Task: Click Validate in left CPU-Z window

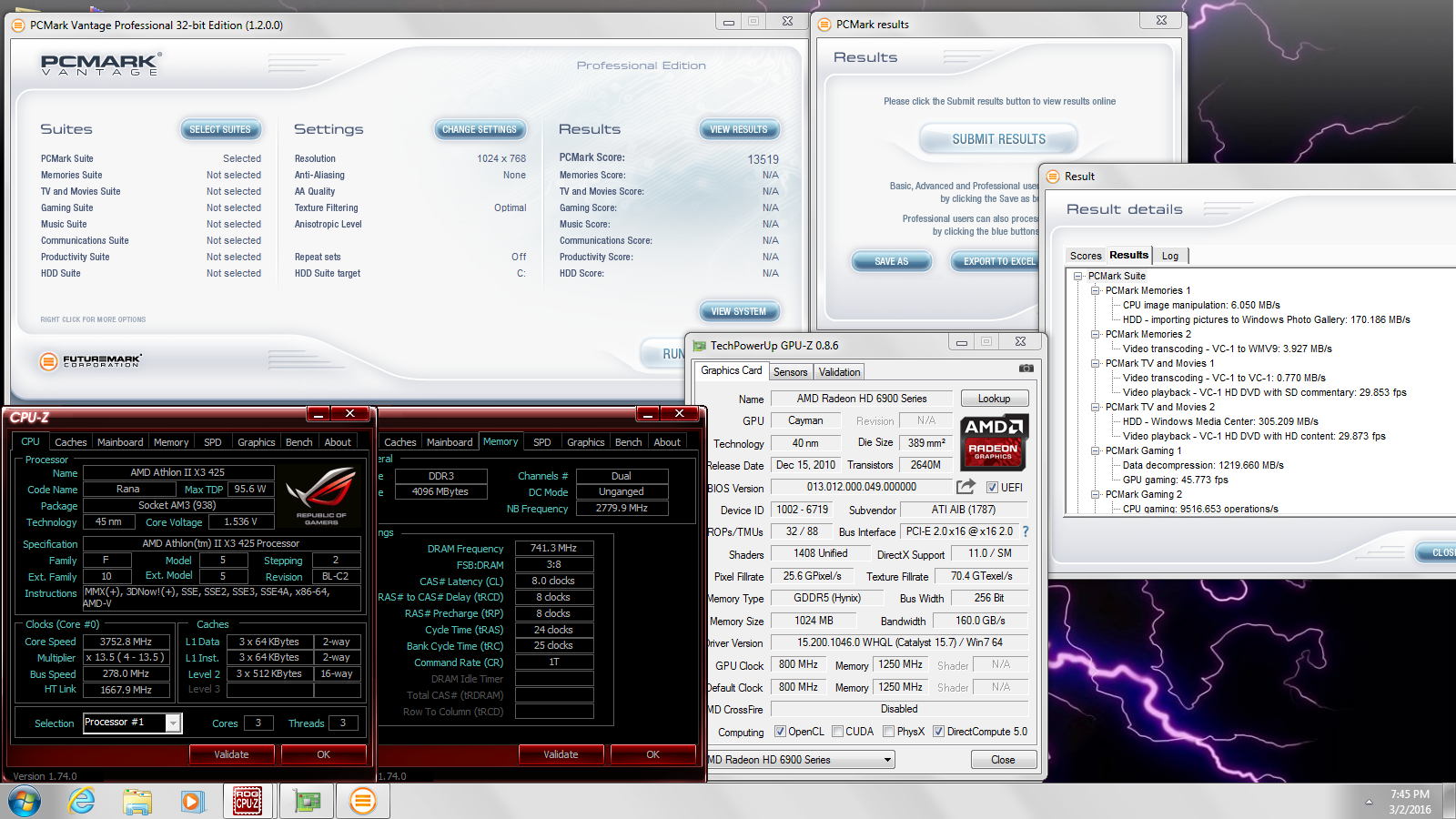Action: (x=231, y=754)
